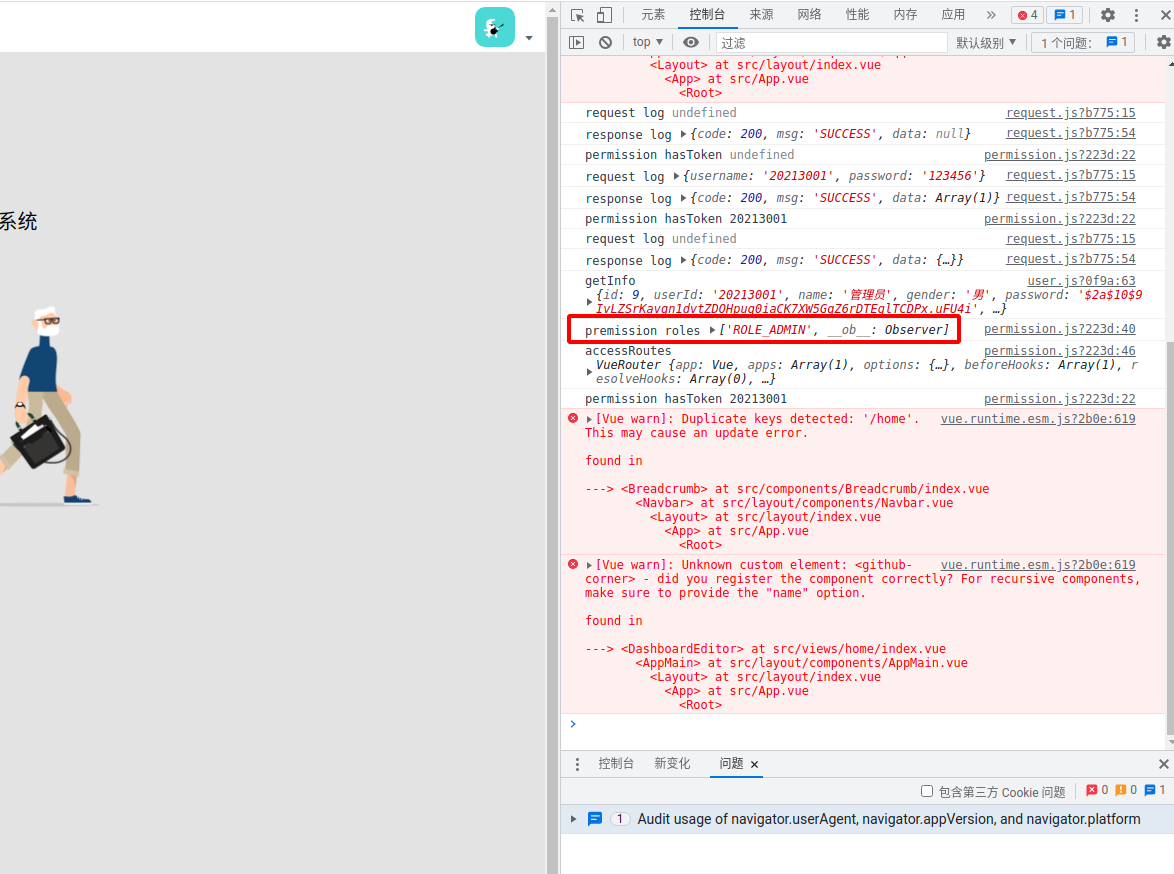Show more DevTools tabs chevron

pyautogui.click(x=991, y=15)
